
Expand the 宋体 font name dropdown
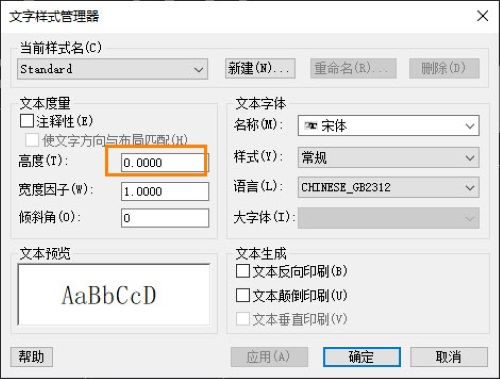388,126
